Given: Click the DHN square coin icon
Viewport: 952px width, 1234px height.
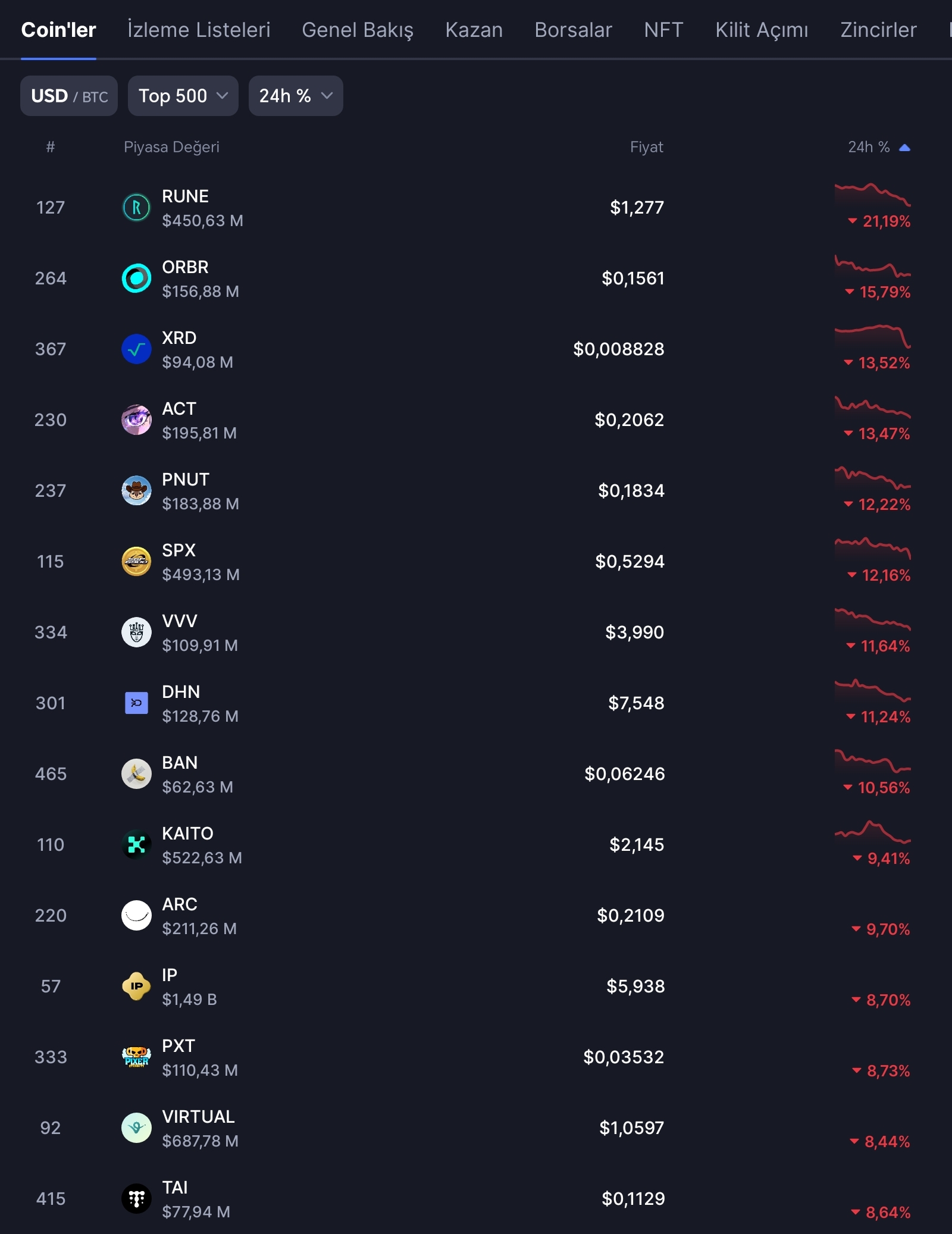Looking at the screenshot, I should tap(136, 703).
